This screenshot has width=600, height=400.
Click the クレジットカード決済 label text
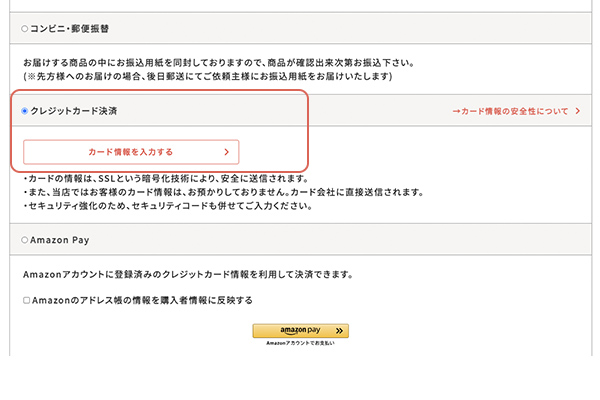click(74, 111)
